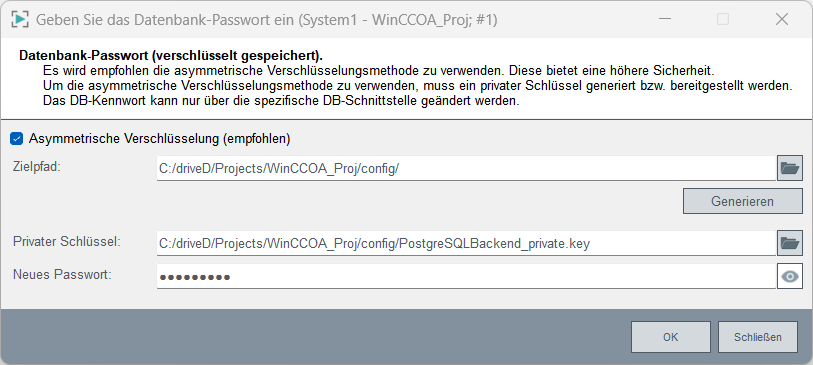Select the Neues Passwort field
The image size is (813, 365).
tap(466, 277)
